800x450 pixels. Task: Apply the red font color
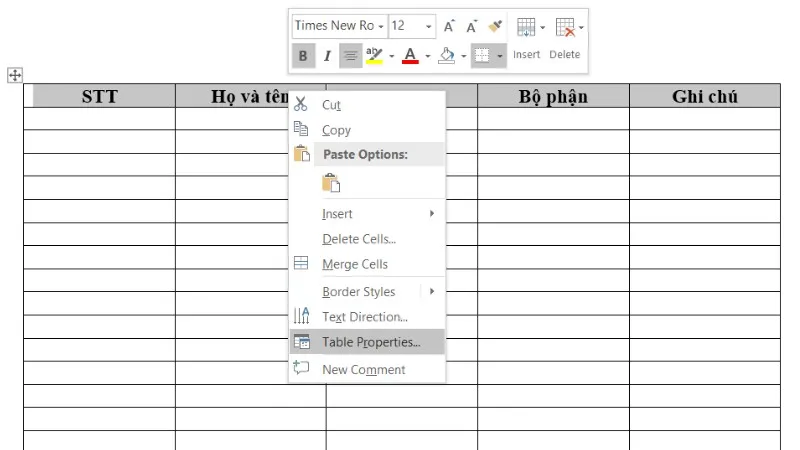coord(410,56)
